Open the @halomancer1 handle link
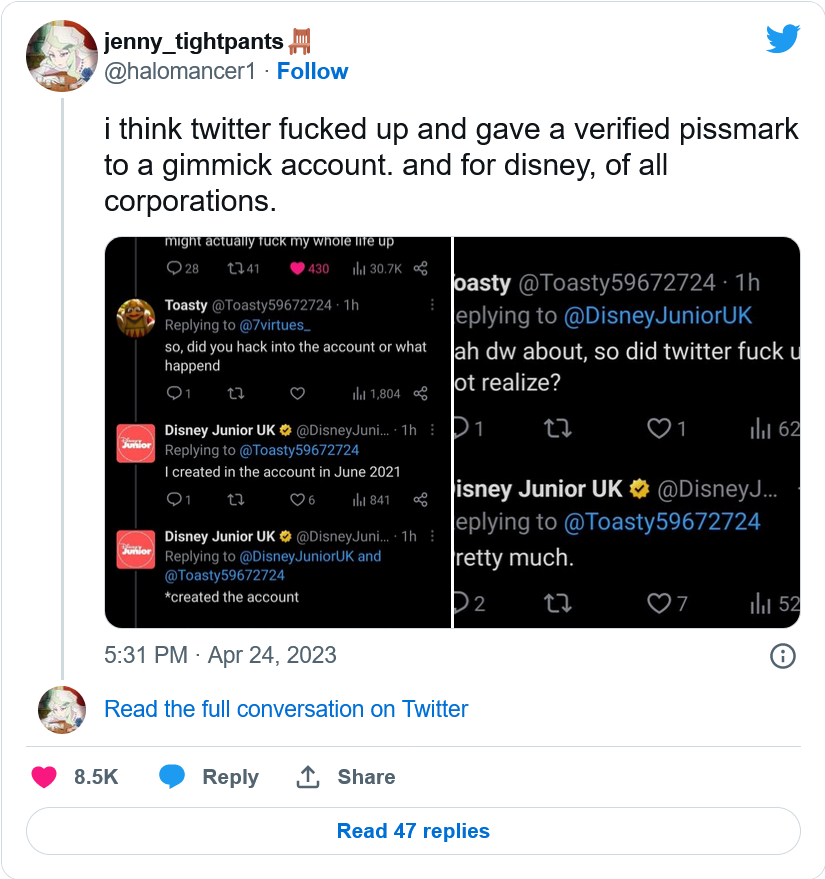This screenshot has height=879, width=825. click(181, 71)
